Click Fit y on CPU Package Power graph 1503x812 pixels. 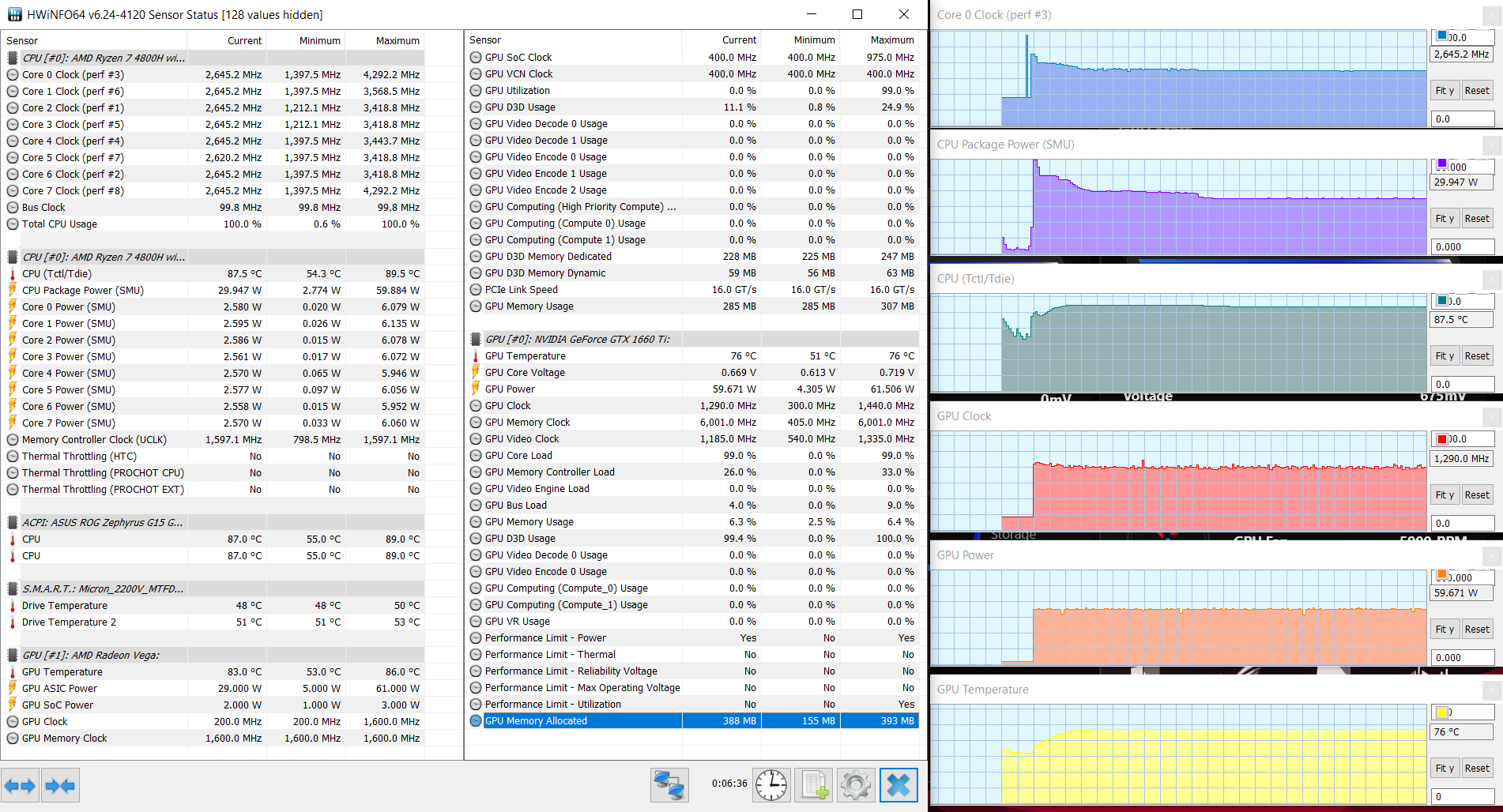pos(1445,219)
